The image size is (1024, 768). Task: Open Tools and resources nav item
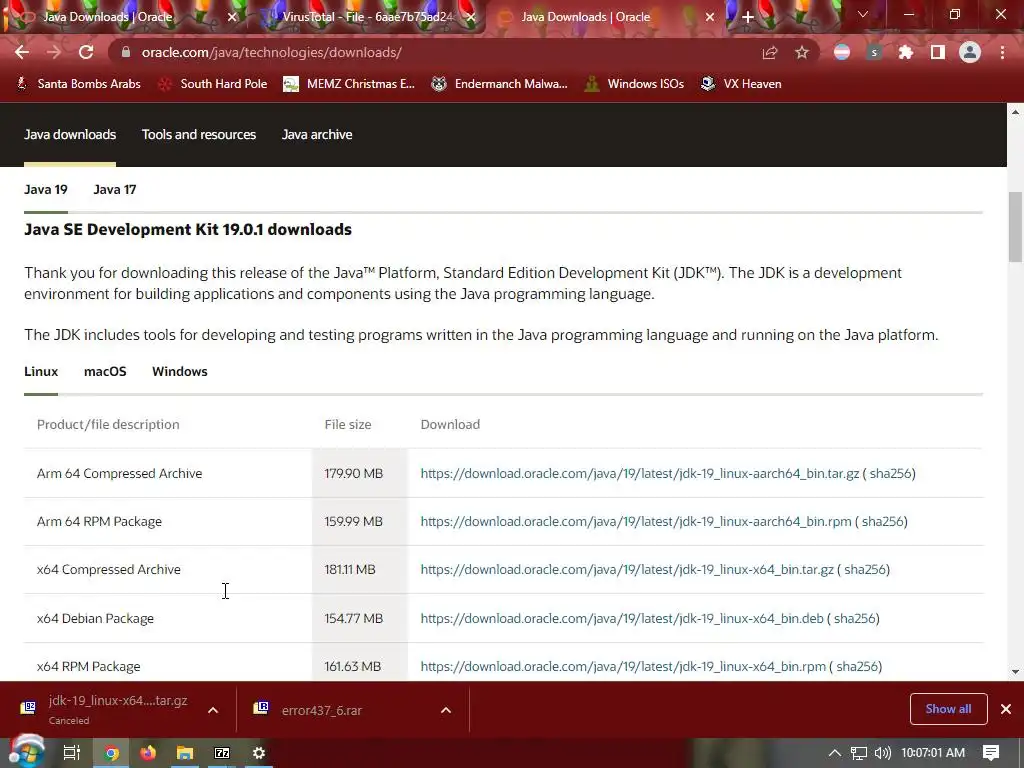click(199, 135)
